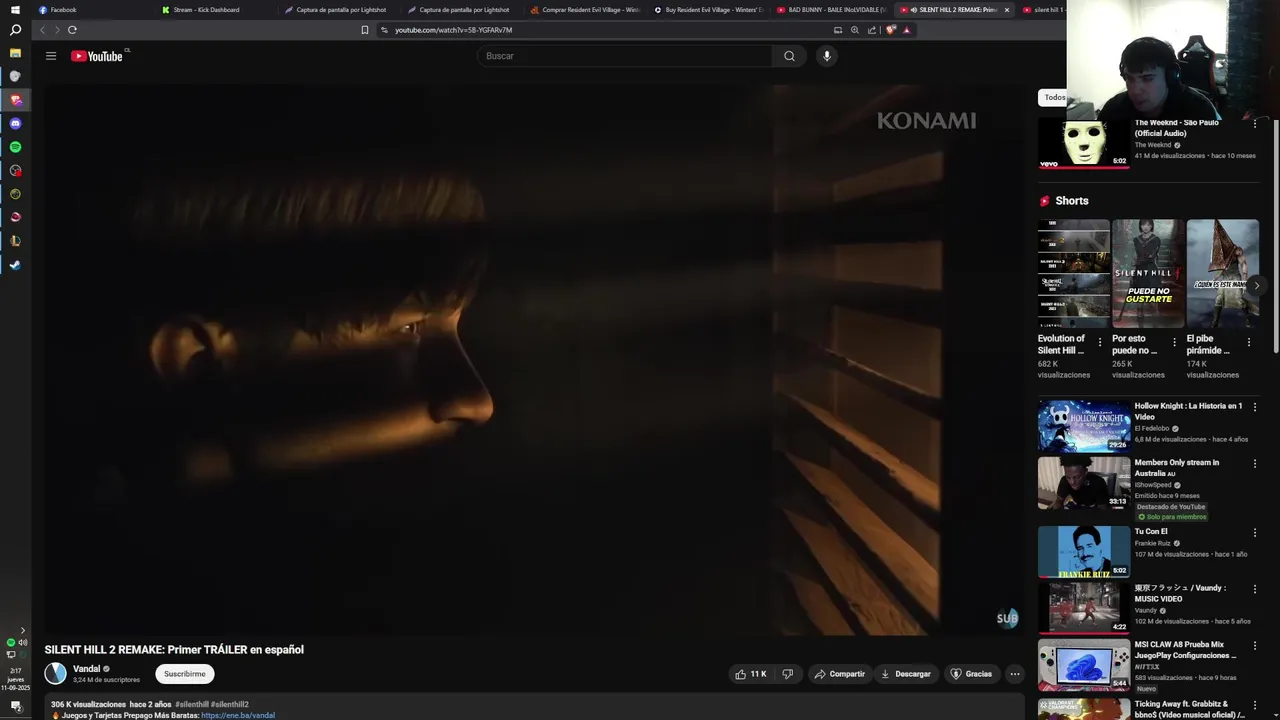Open the three-dot more actions under video
Screen dimensions: 1280x720
(x=1014, y=674)
